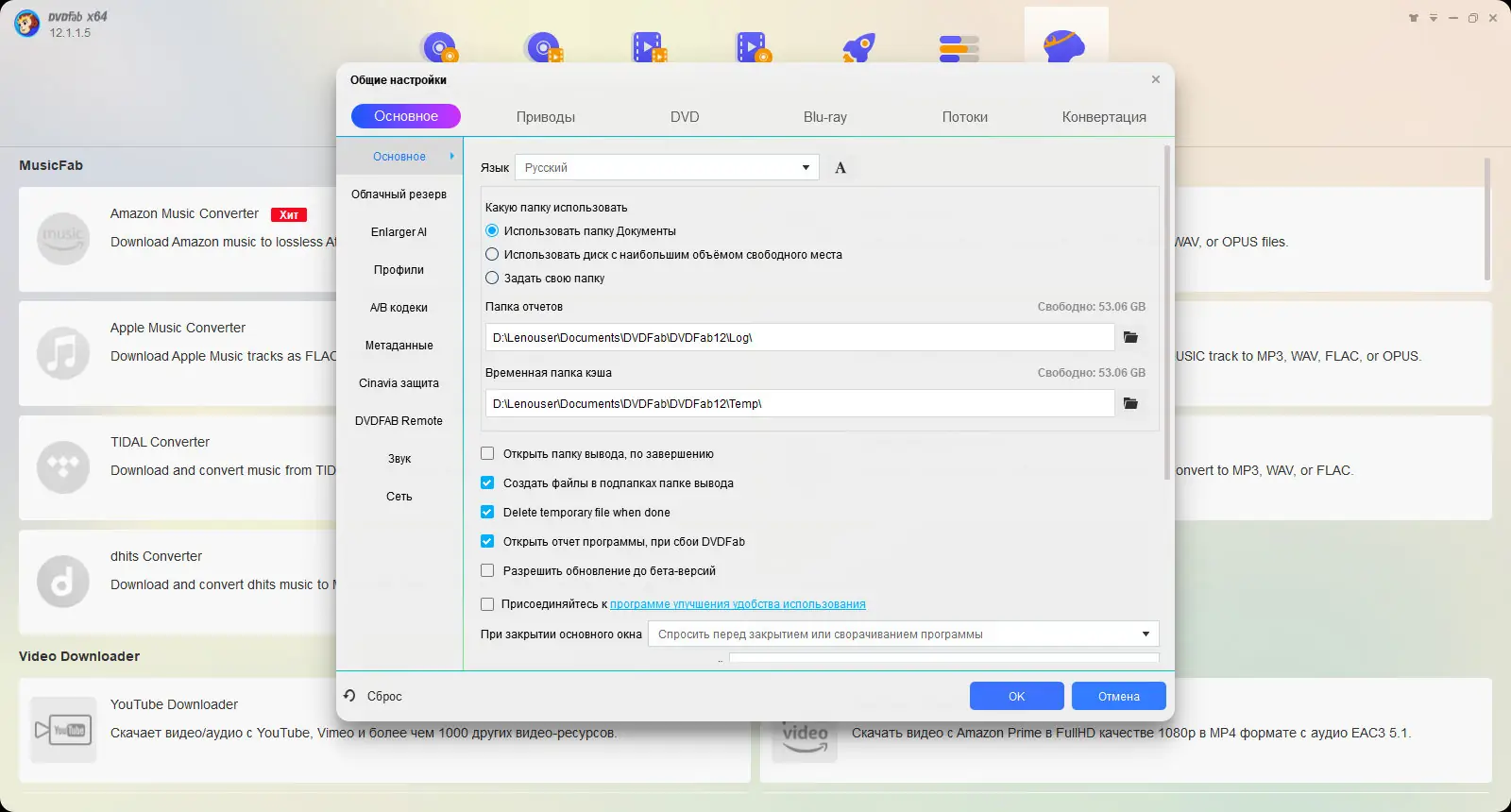Click the dhits Converter round icon
This screenshot has width=1511, height=812.
click(62, 582)
